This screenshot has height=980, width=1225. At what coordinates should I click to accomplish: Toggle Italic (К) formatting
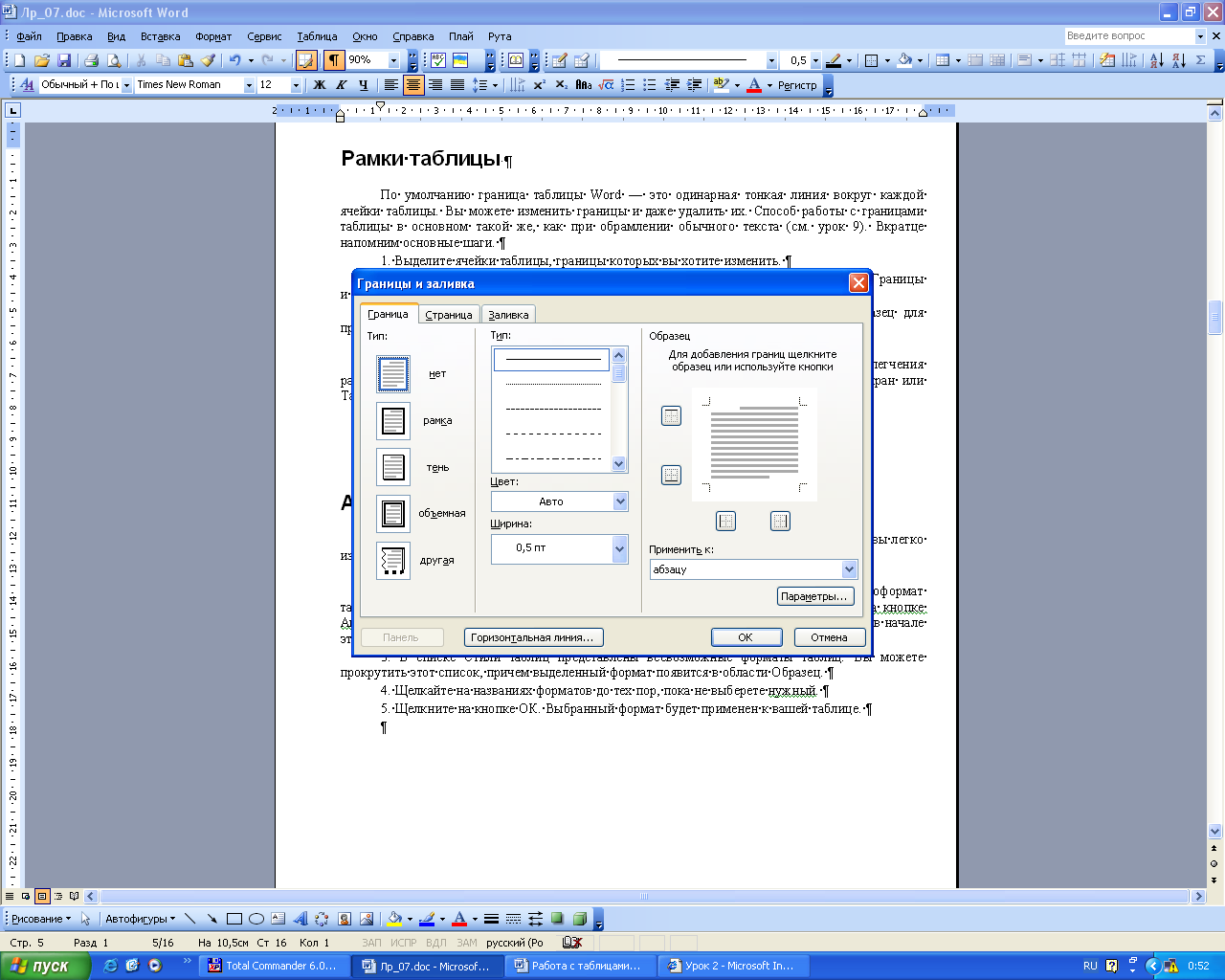tap(341, 85)
